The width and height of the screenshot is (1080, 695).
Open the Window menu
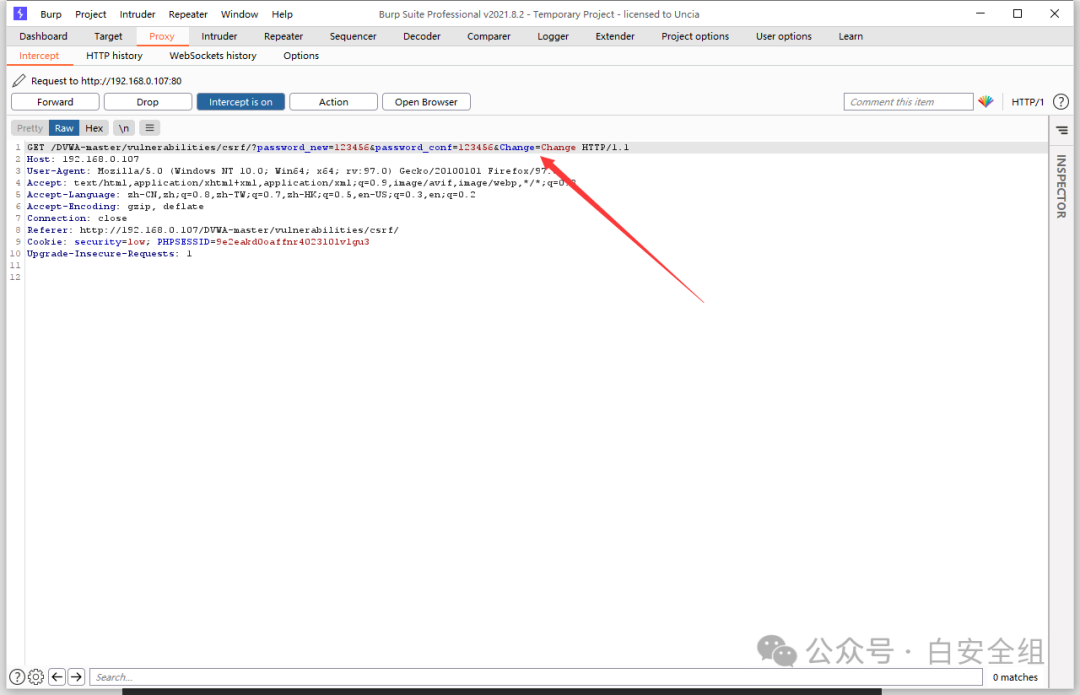tap(239, 14)
